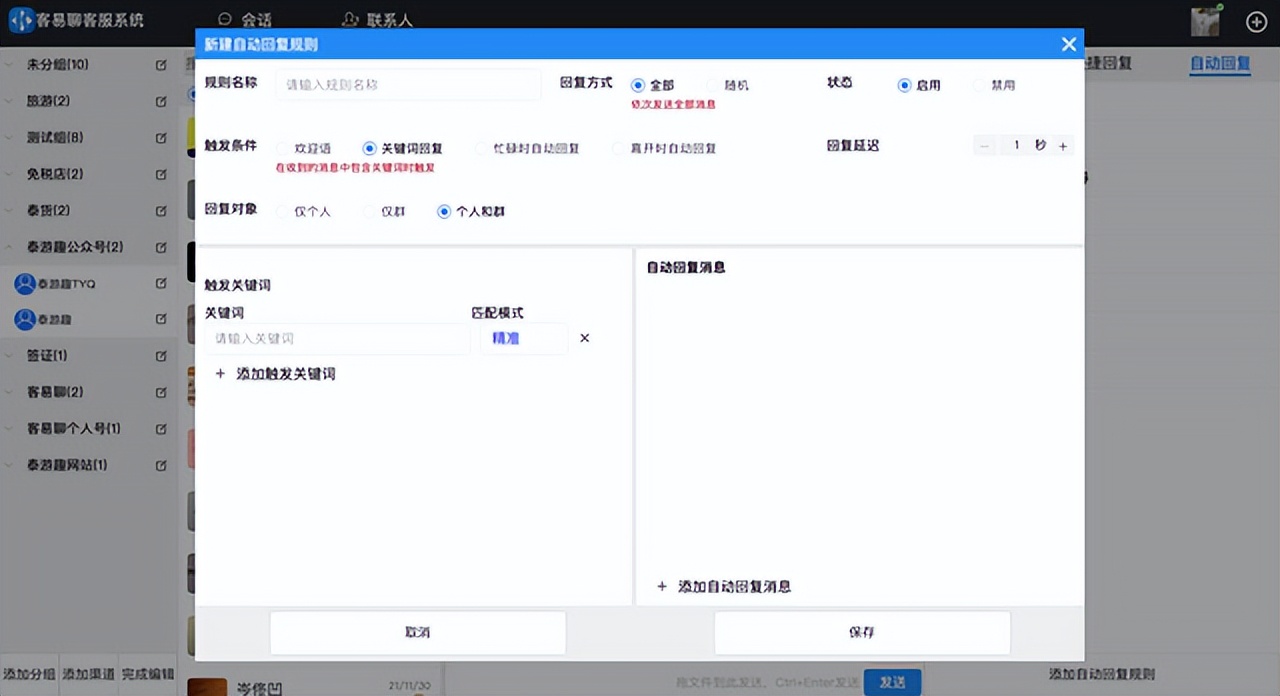Click the edit icon beside 免税店(2) group

[161, 174]
